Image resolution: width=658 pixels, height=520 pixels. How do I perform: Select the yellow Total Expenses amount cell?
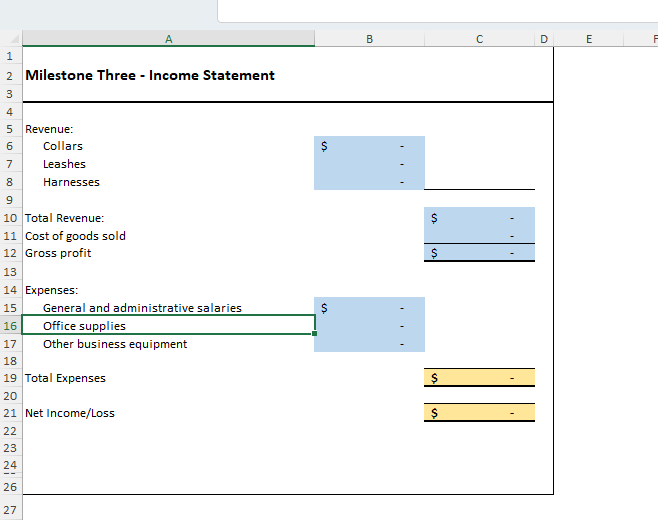(479, 378)
